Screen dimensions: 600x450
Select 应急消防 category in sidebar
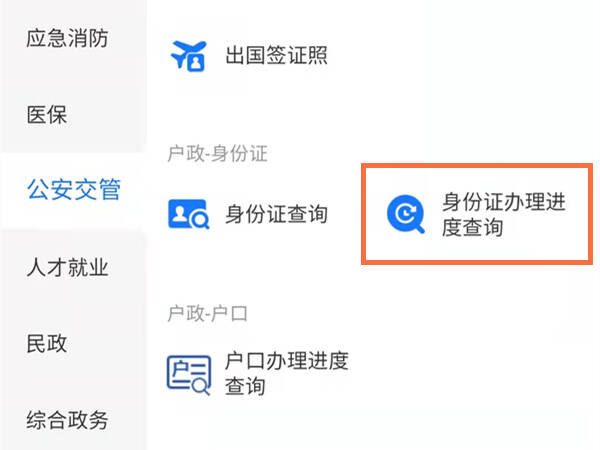pyautogui.click(x=67, y=38)
